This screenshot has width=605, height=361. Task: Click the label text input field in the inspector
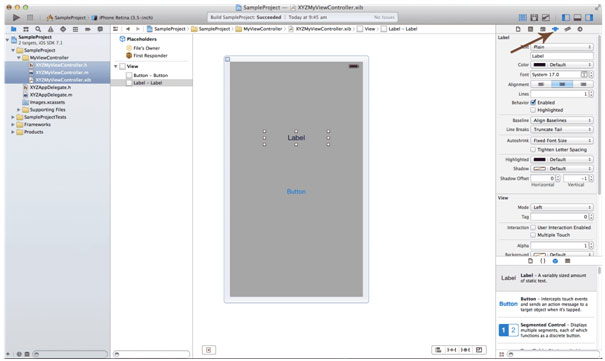562,56
